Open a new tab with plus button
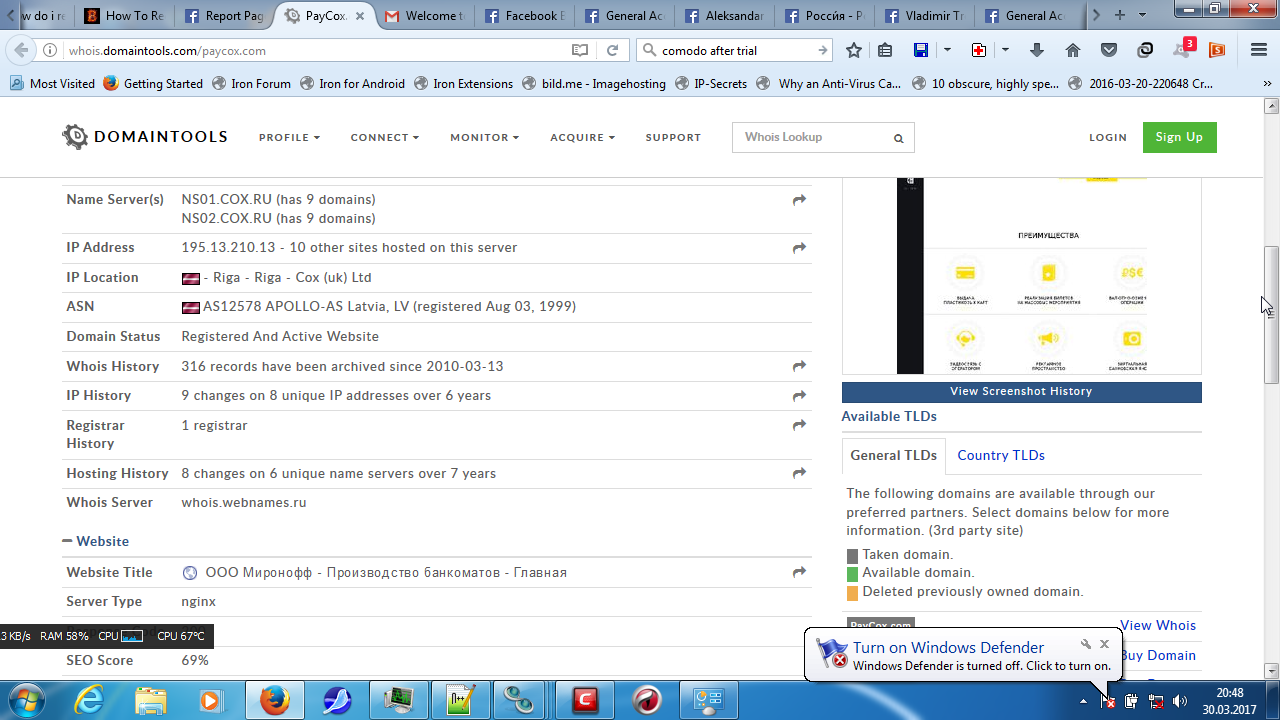Screen dimensions: 1280x720 pos(1120,15)
